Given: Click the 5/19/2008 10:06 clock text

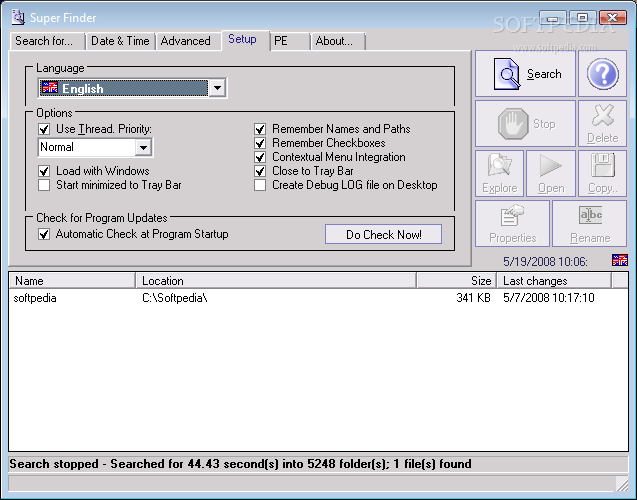Looking at the screenshot, I should 545,261.
